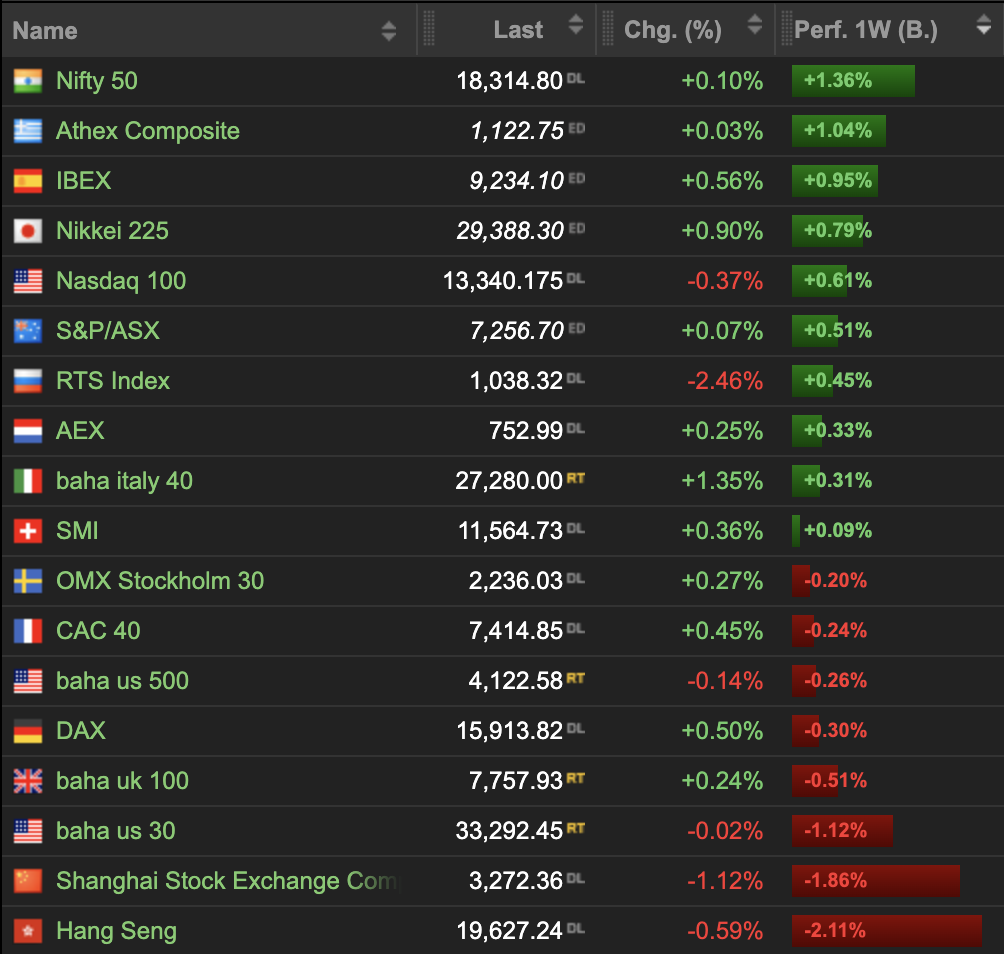This screenshot has height=954, width=1004.
Task: Open the Nasdaq 100 index link
Action: tap(121, 280)
